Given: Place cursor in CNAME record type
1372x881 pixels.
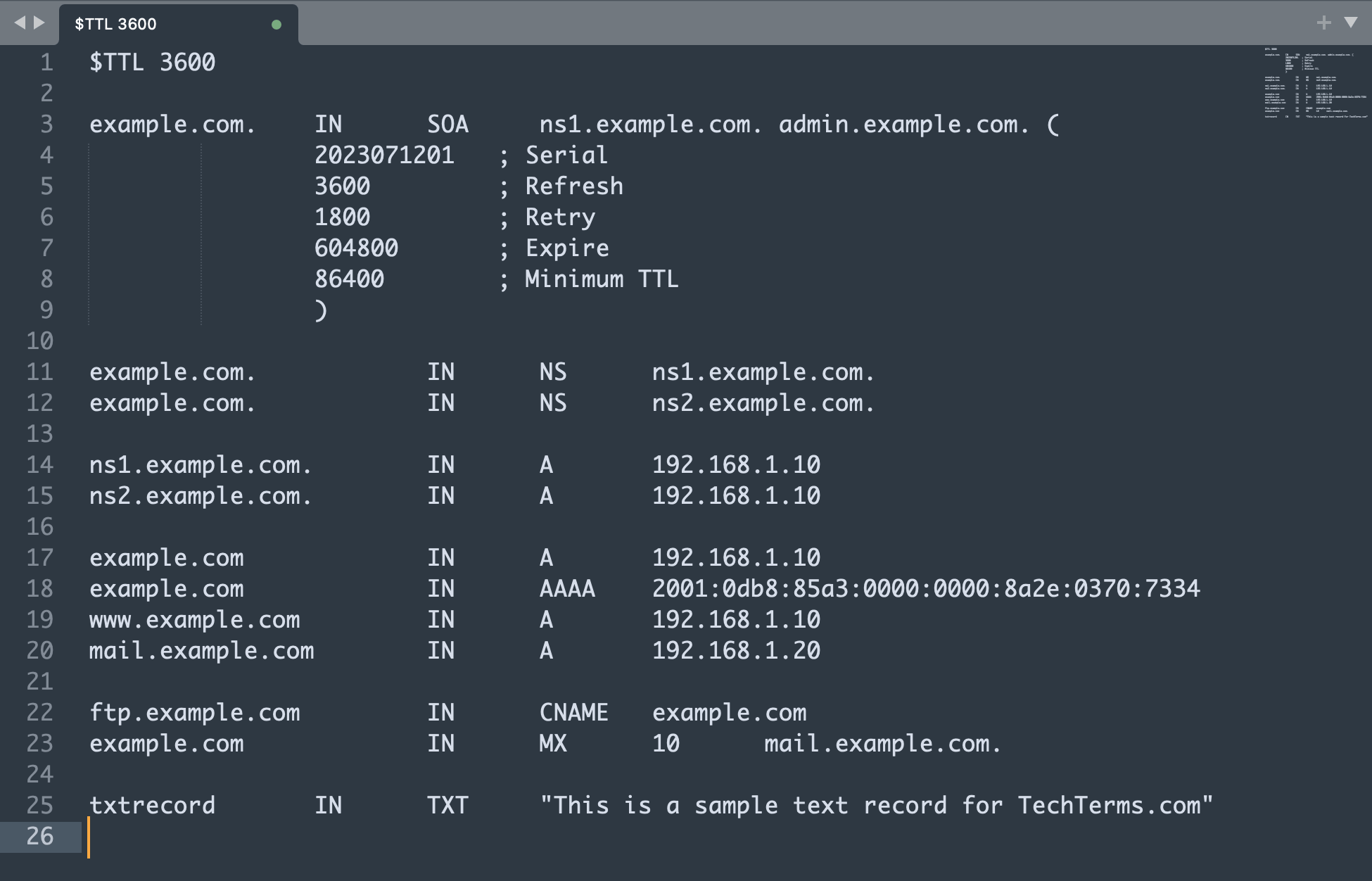Looking at the screenshot, I should pyautogui.click(x=573, y=712).
